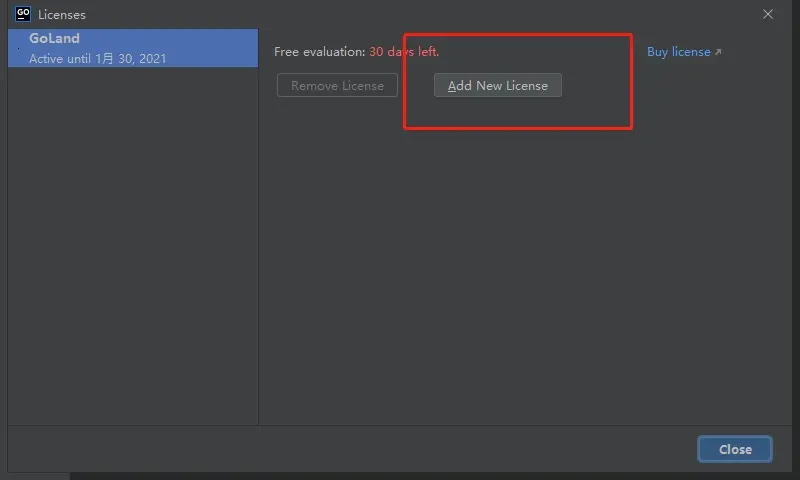Click the "Free evaluation:" label
Viewport: 800px width, 480px height.
pos(319,52)
